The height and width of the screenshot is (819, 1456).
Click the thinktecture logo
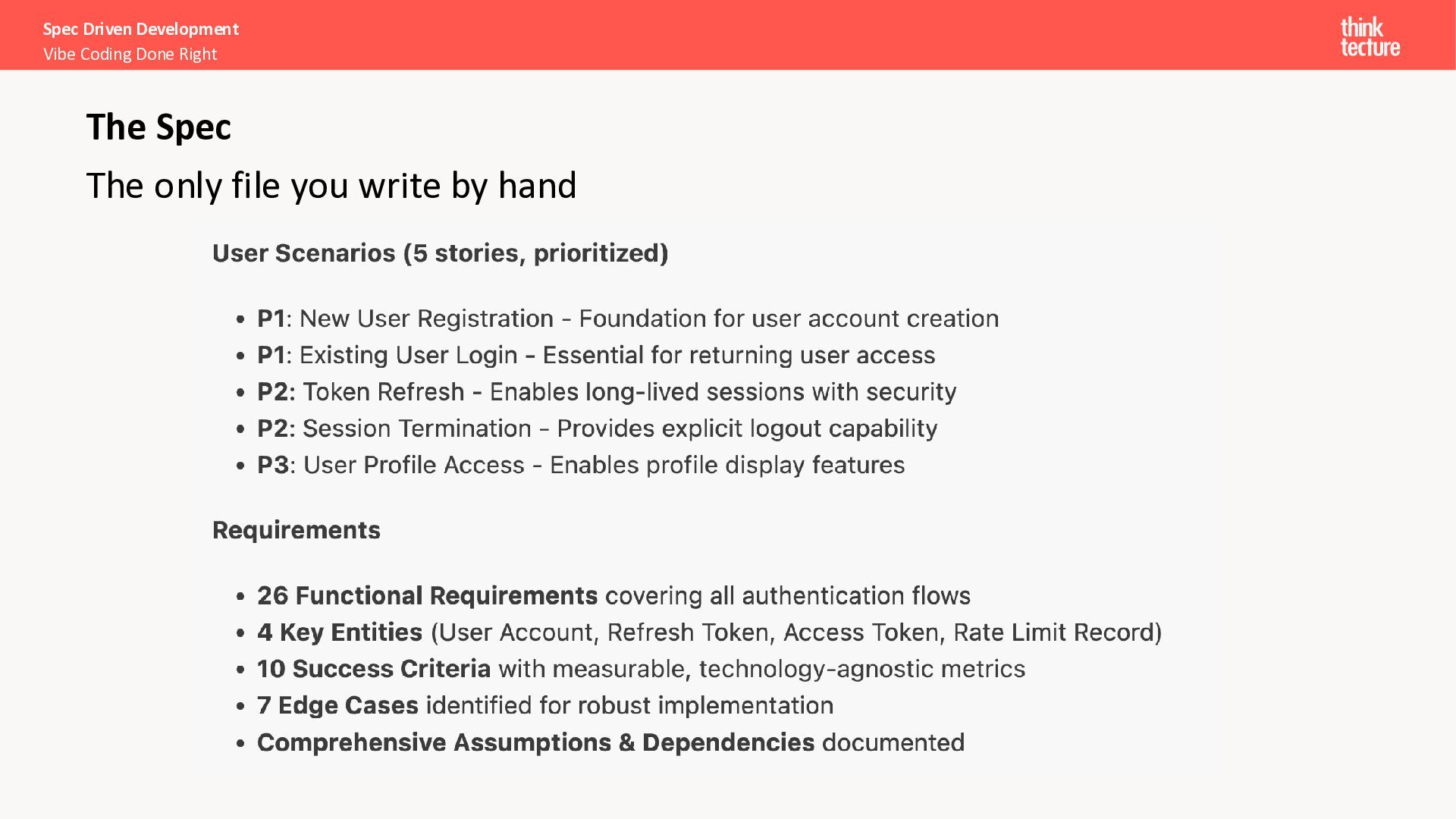tap(1370, 37)
